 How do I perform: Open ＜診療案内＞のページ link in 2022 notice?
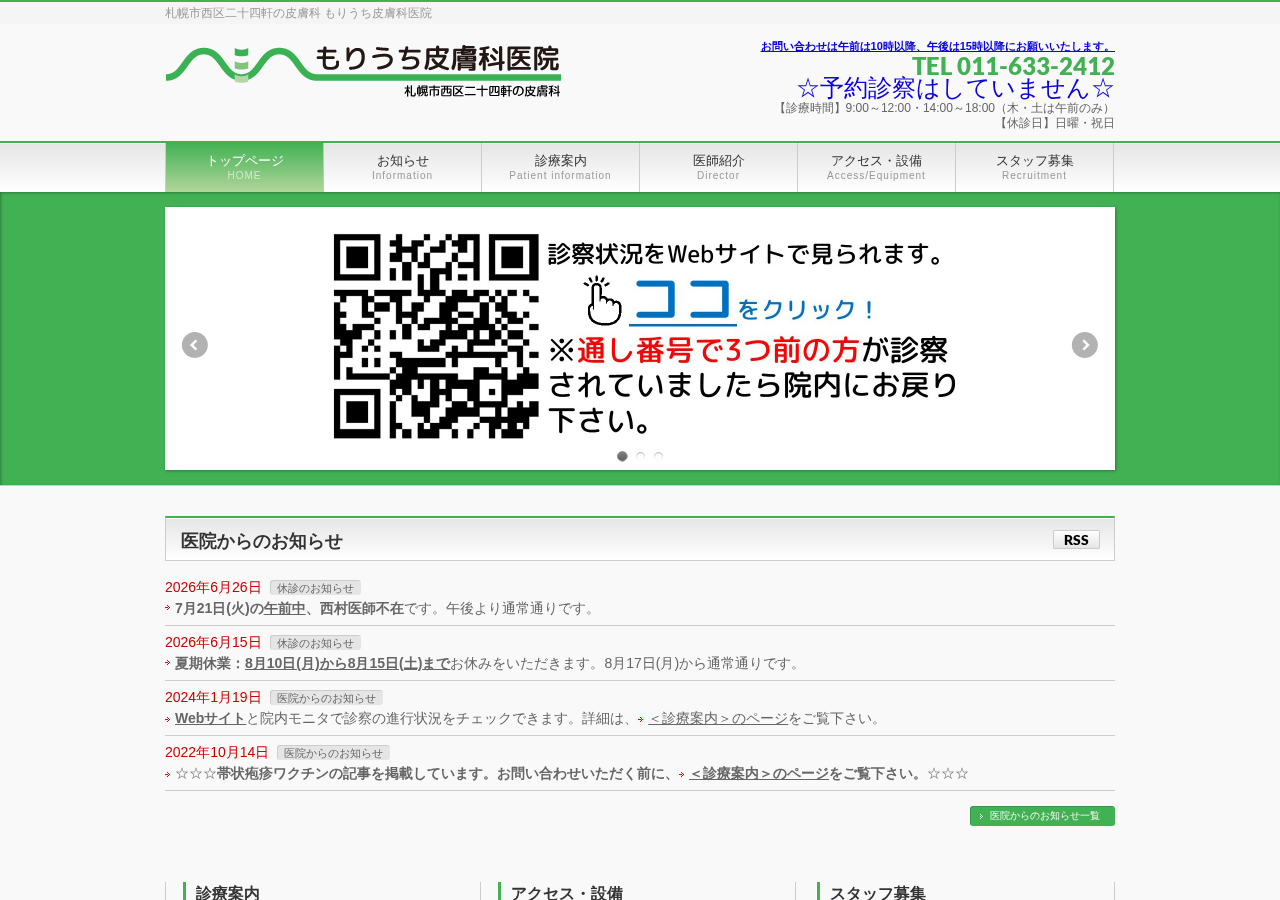click(758, 773)
